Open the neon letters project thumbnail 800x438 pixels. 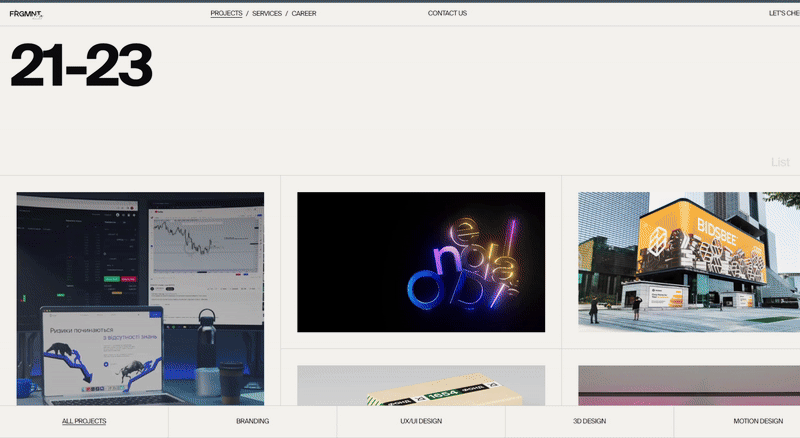click(421, 262)
